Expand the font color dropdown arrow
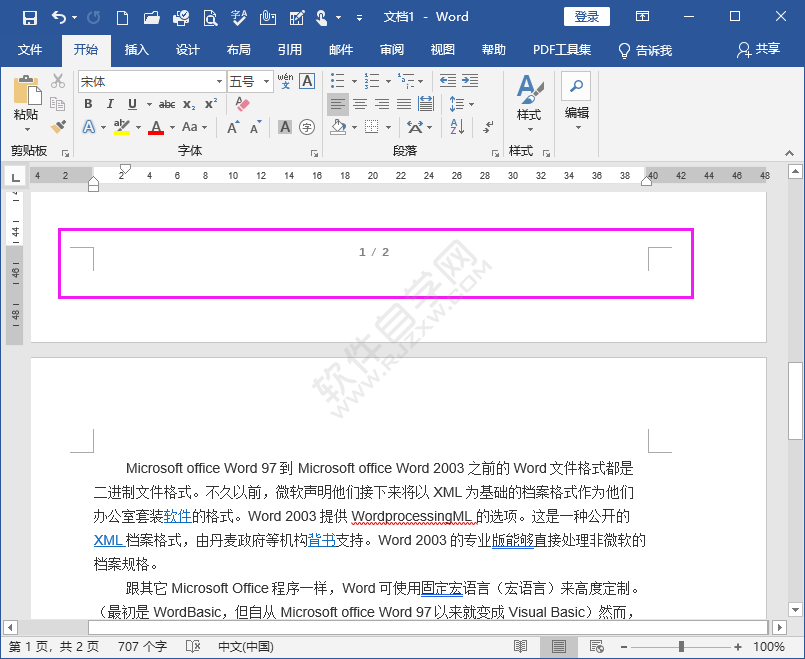The width and height of the screenshot is (805, 659). (170, 128)
